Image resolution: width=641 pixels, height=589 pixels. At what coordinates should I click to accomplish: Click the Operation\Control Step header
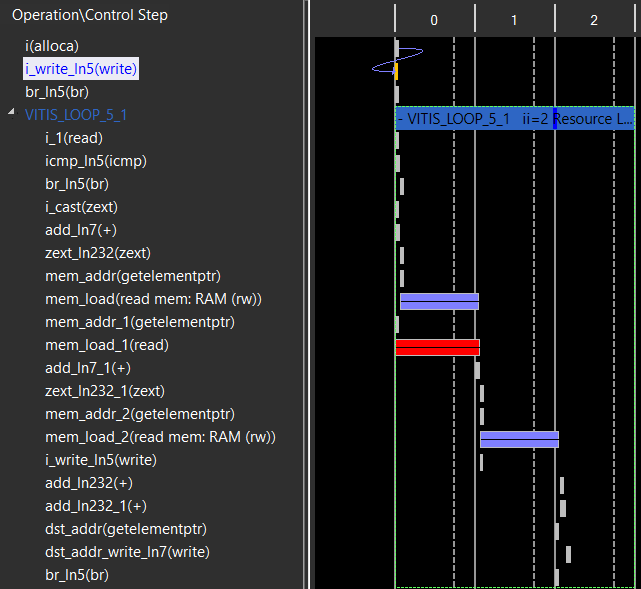90,15
